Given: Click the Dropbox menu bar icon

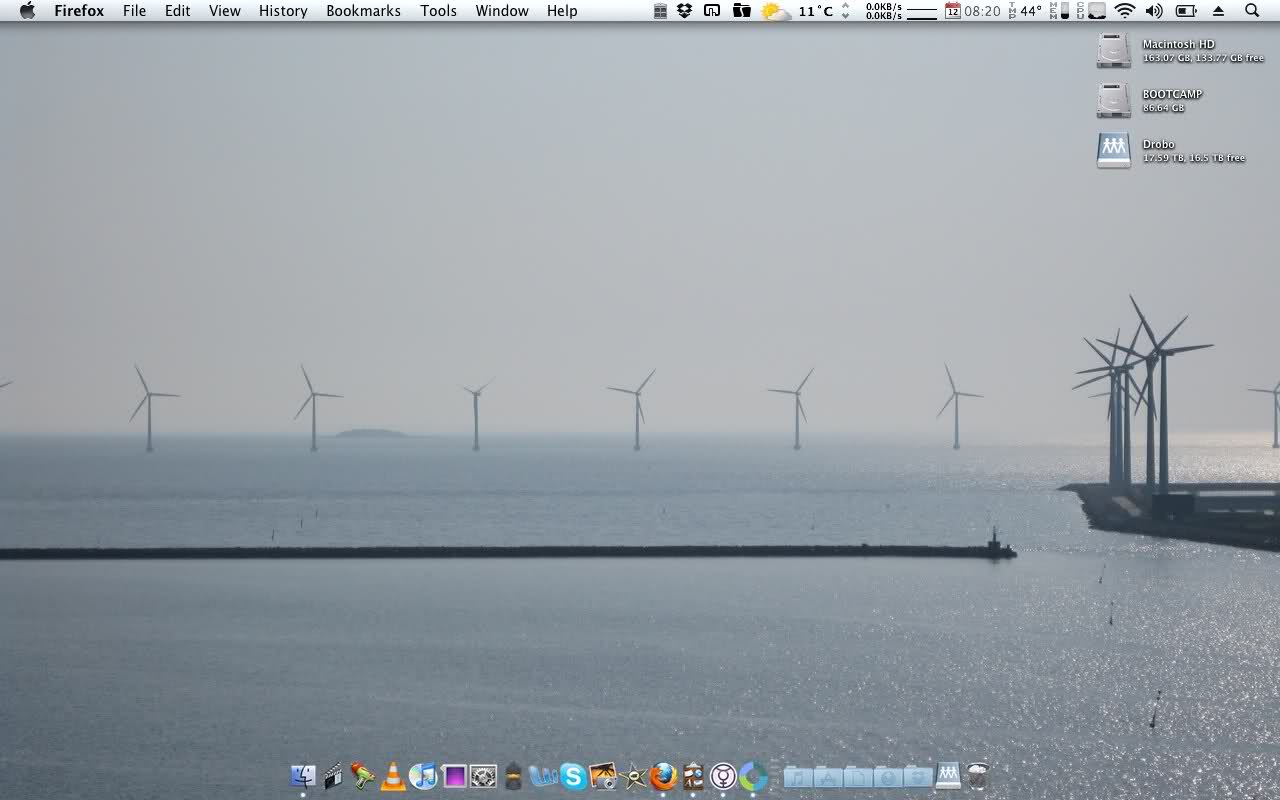Looking at the screenshot, I should point(685,11).
